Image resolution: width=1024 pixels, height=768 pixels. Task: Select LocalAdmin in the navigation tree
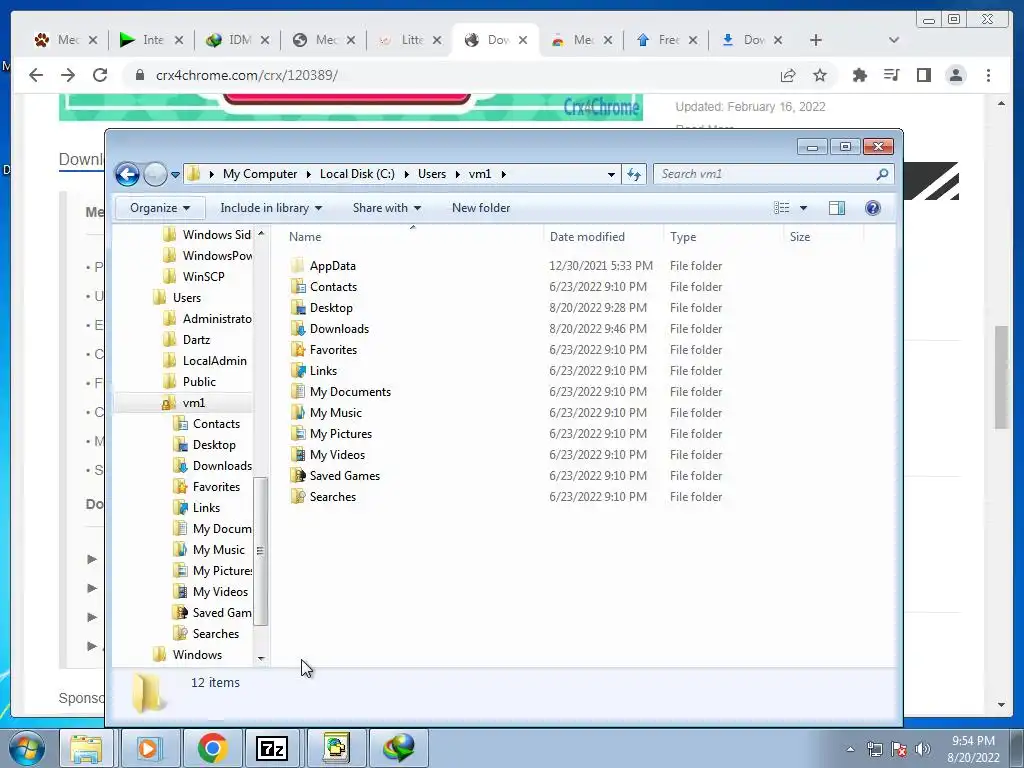214,360
